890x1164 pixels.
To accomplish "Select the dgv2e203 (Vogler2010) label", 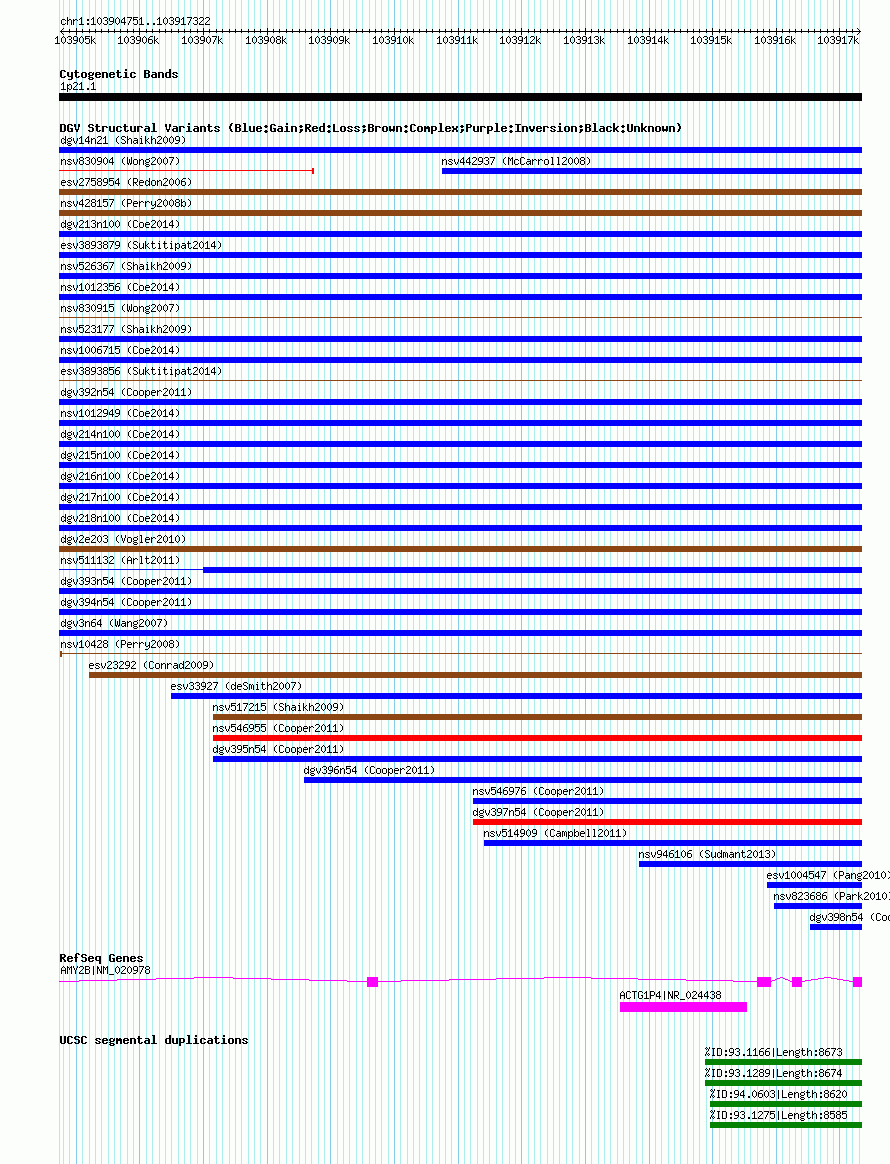I will pos(123,540).
